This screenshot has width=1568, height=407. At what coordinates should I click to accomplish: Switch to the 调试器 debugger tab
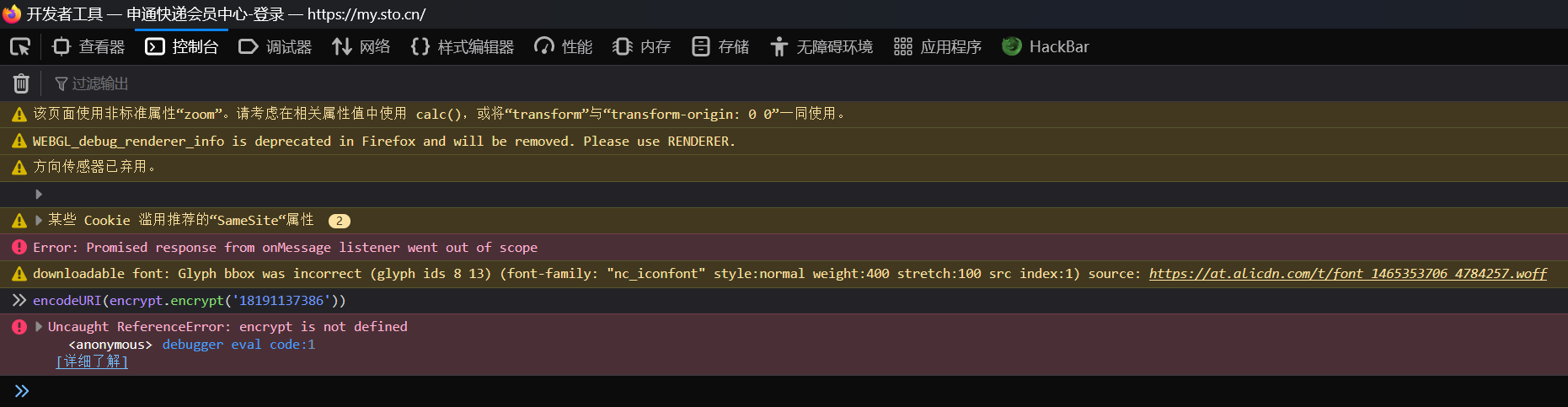pos(276,47)
